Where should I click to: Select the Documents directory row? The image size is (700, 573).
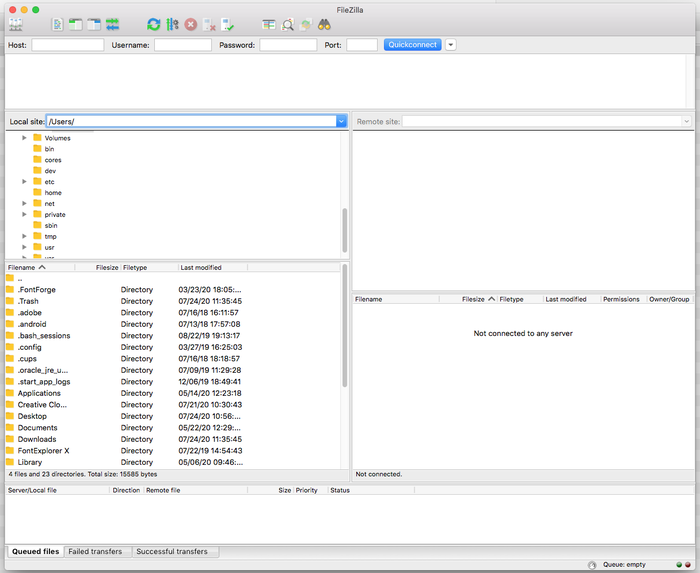point(172,428)
